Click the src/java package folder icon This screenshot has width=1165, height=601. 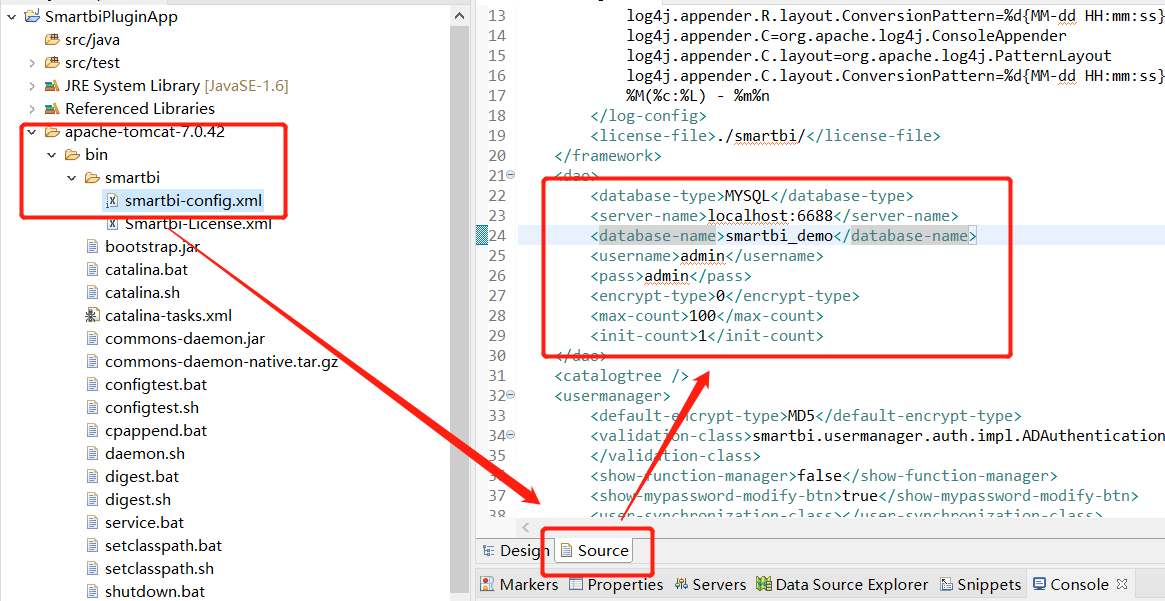tap(52, 39)
